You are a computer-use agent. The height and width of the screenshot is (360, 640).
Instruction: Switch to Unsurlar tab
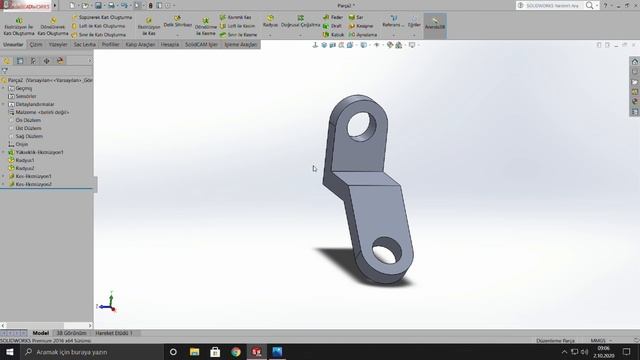tap(13, 44)
